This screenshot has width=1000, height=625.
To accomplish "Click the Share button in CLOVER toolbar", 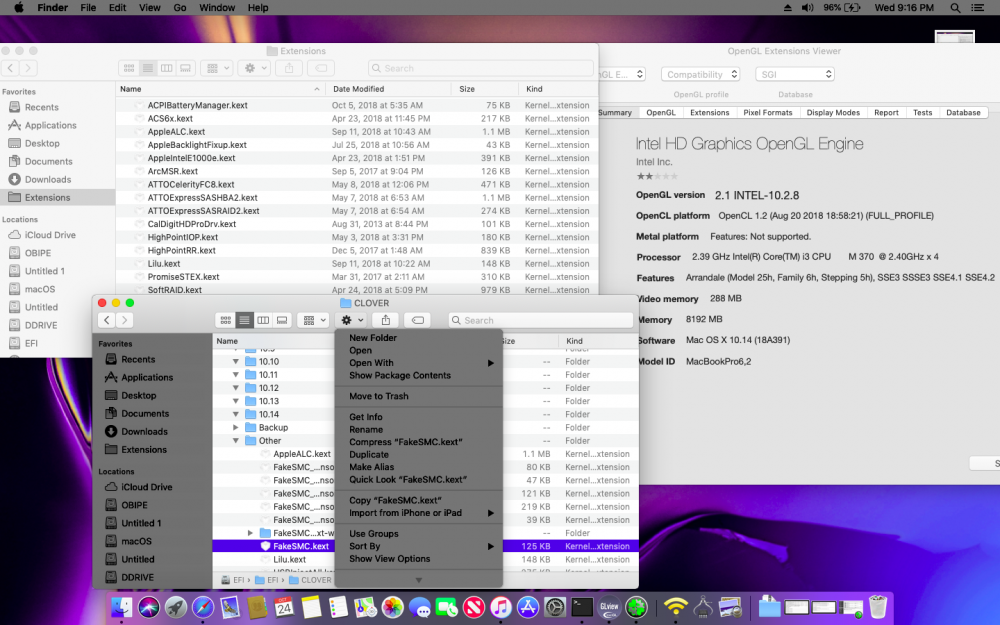I will (386, 320).
